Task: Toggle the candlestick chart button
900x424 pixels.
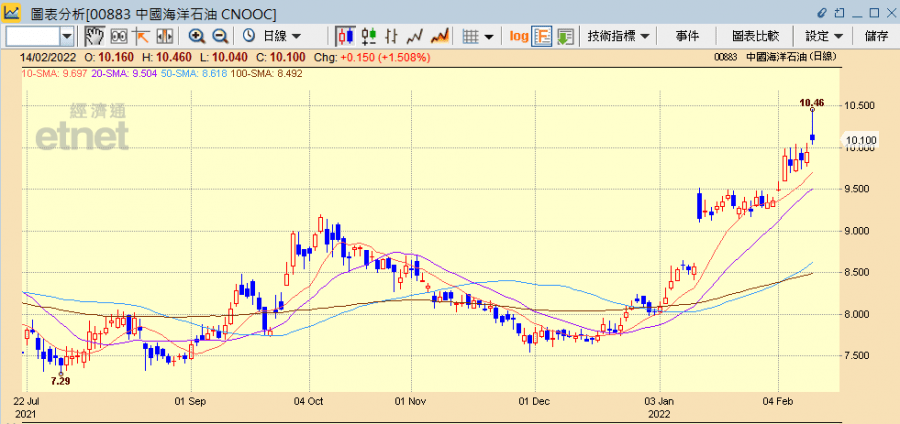Action: tap(346, 37)
